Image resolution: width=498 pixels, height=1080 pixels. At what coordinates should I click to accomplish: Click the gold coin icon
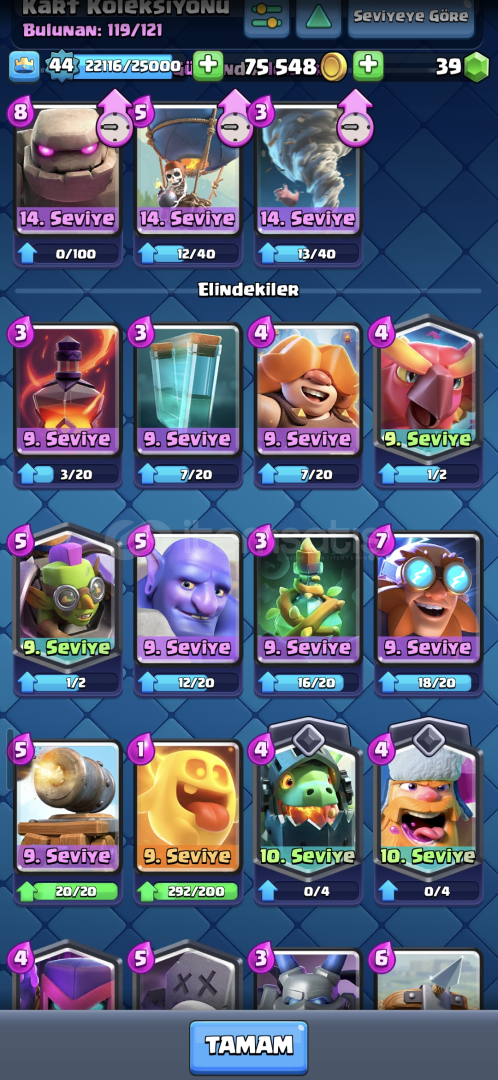335,67
